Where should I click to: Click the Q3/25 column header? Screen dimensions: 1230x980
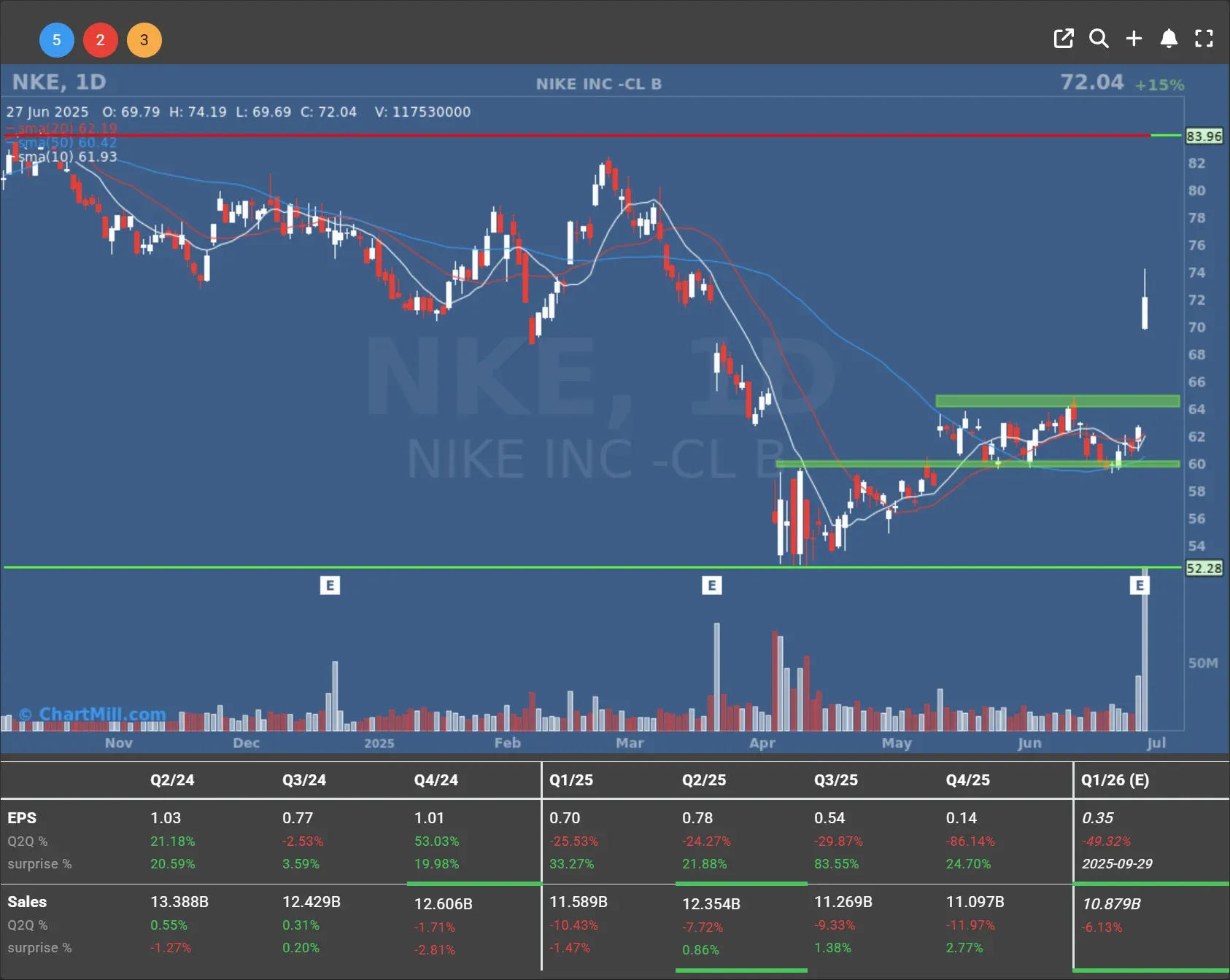[836, 779]
